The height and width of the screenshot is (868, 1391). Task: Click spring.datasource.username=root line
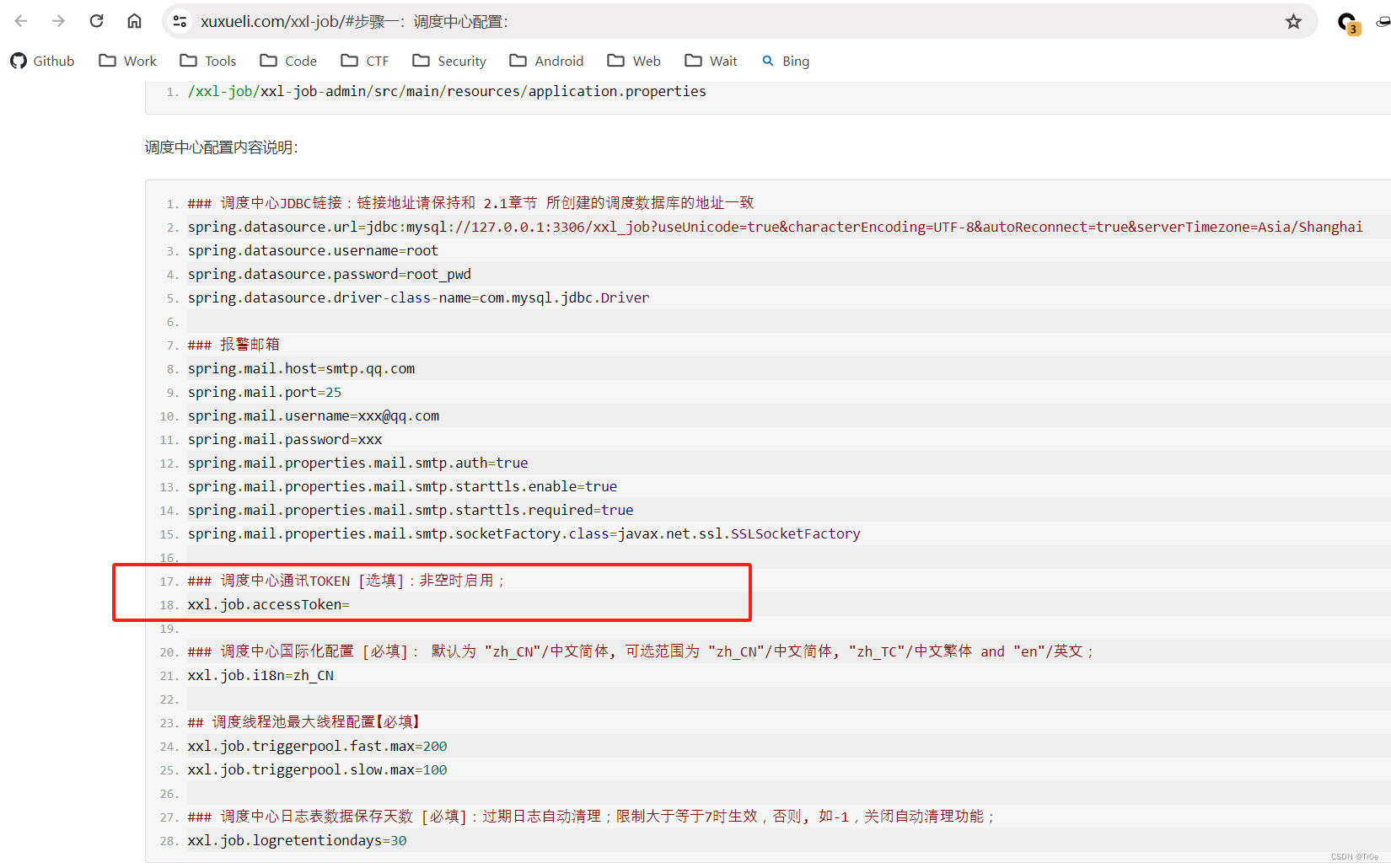(313, 250)
